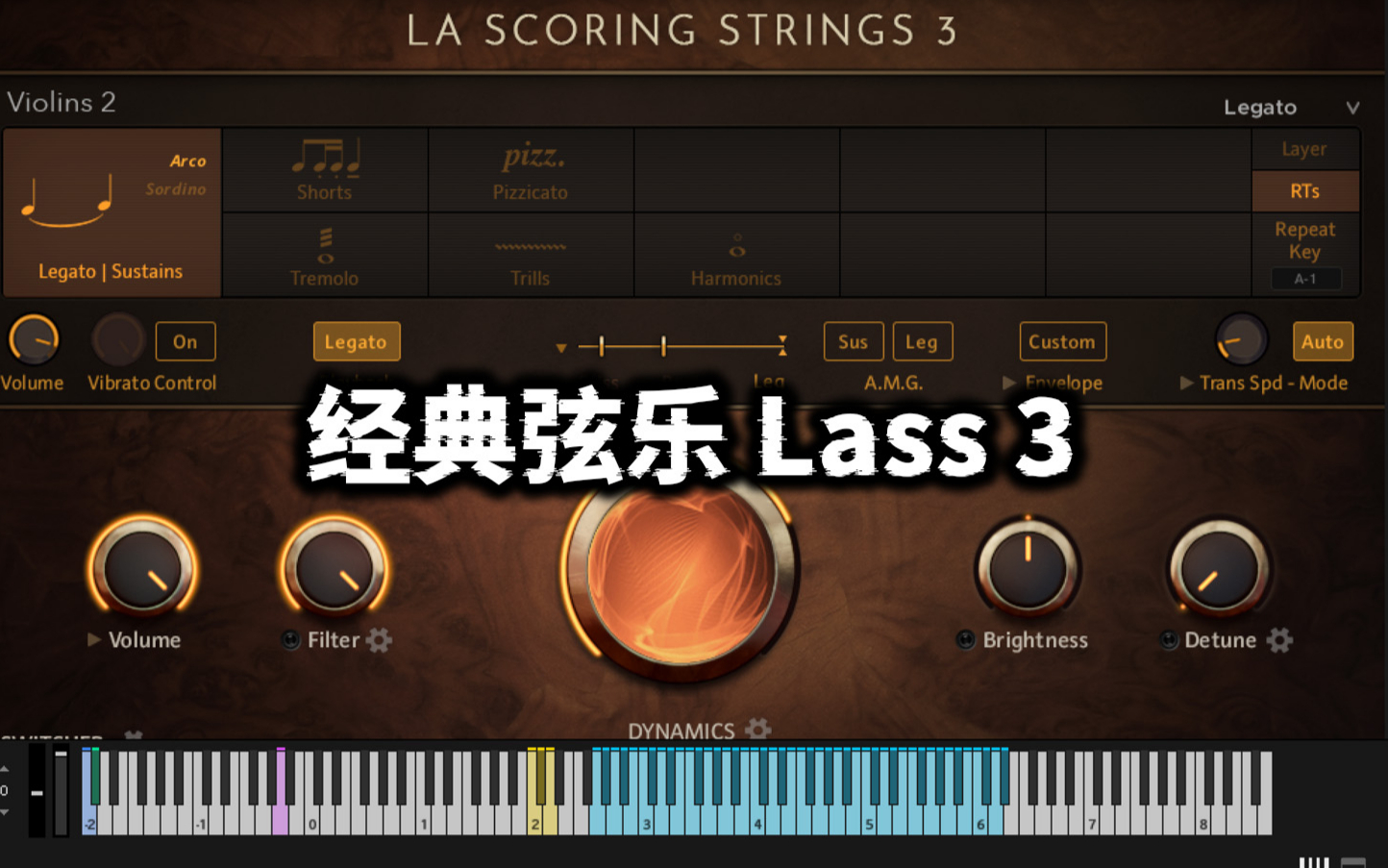This screenshot has width=1388, height=868.
Task: Switch to the RTs tab
Action: (x=1305, y=191)
